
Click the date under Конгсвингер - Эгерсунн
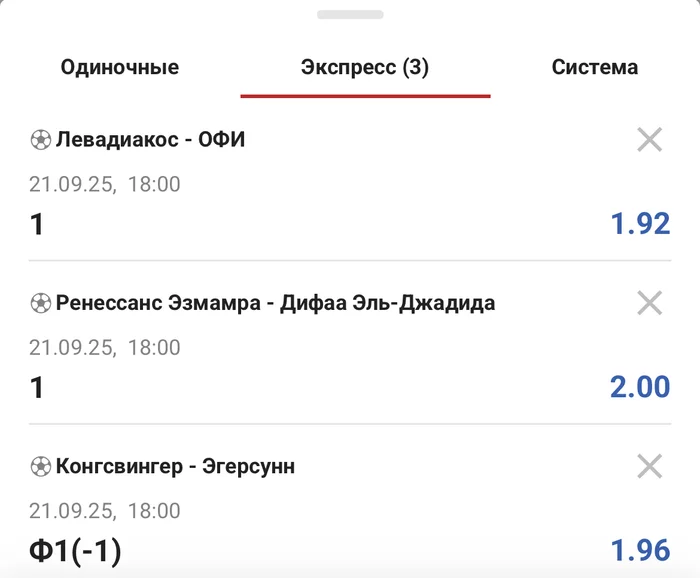pos(105,511)
